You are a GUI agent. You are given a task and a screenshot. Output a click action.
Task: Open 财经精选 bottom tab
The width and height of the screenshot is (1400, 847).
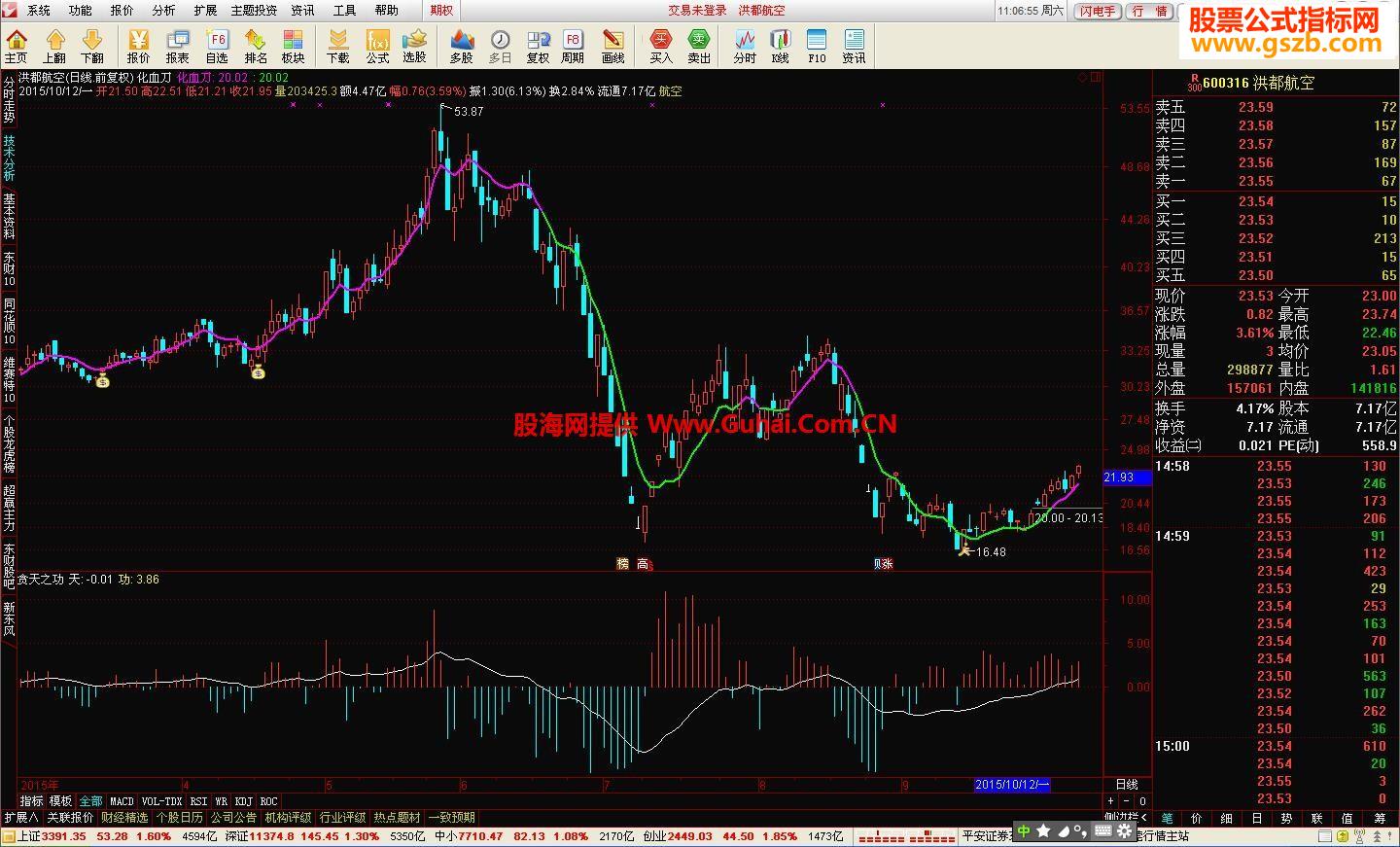coord(124,818)
